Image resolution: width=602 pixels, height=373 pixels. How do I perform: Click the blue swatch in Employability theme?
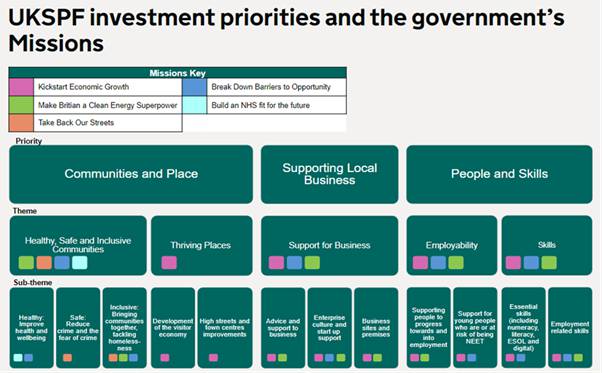438,263
